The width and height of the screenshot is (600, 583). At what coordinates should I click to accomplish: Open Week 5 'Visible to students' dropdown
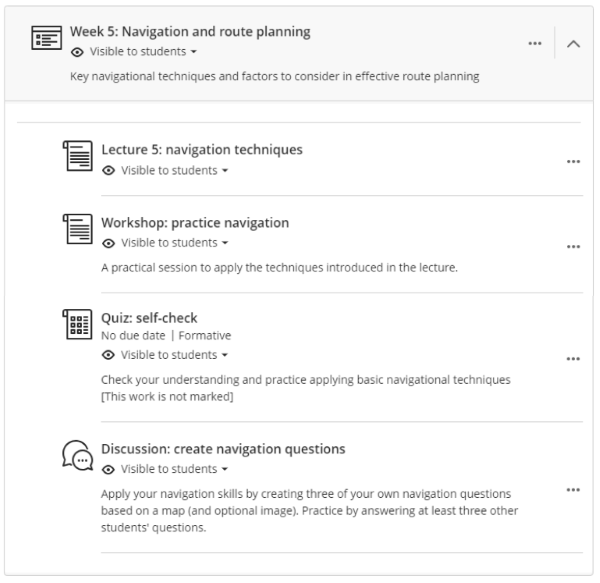[x=143, y=51]
